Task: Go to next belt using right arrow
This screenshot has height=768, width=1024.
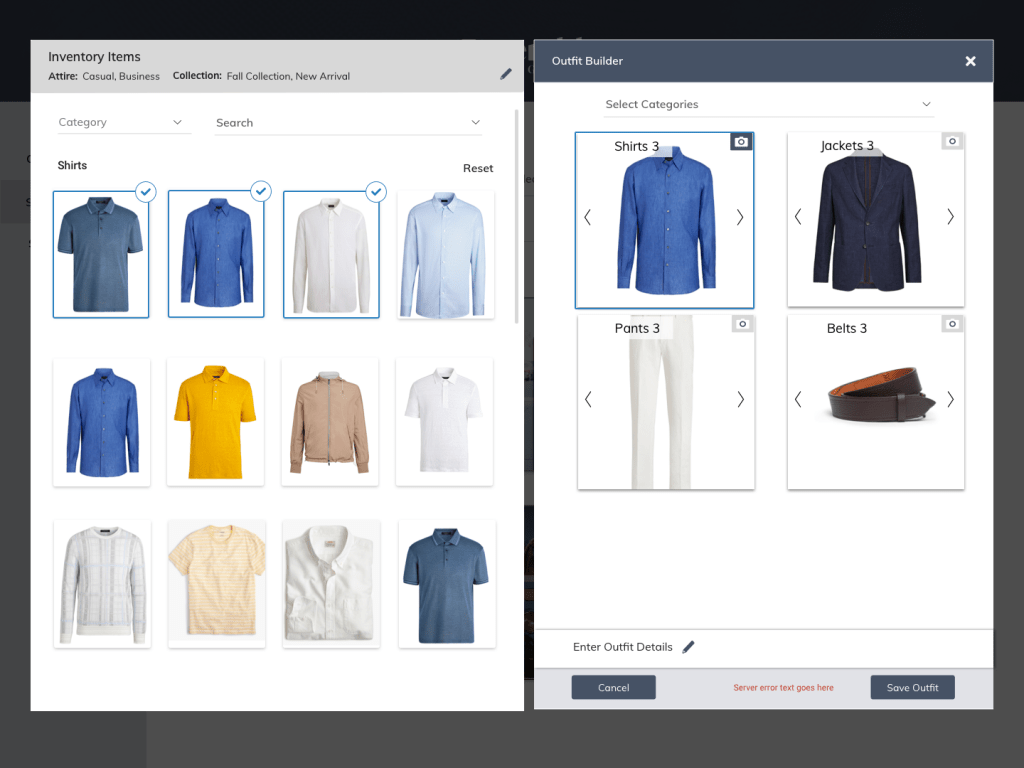Action: click(950, 399)
